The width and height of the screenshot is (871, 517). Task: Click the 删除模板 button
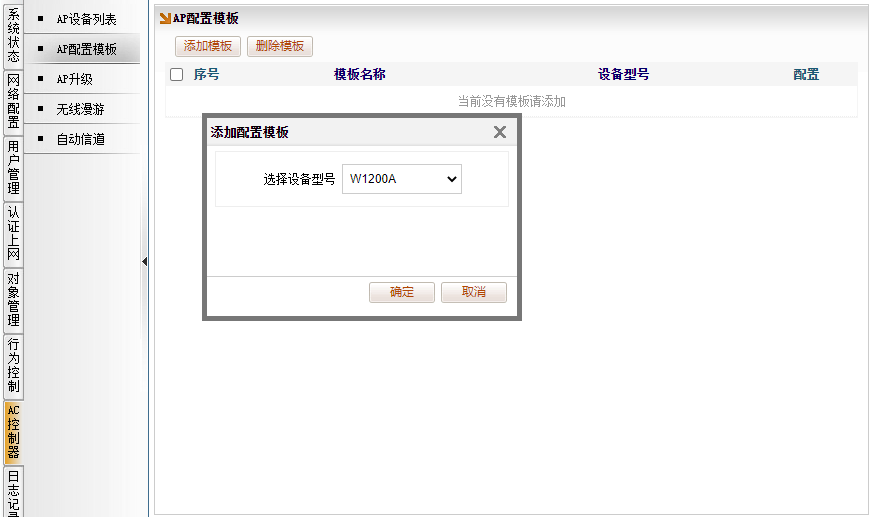click(280, 46)
